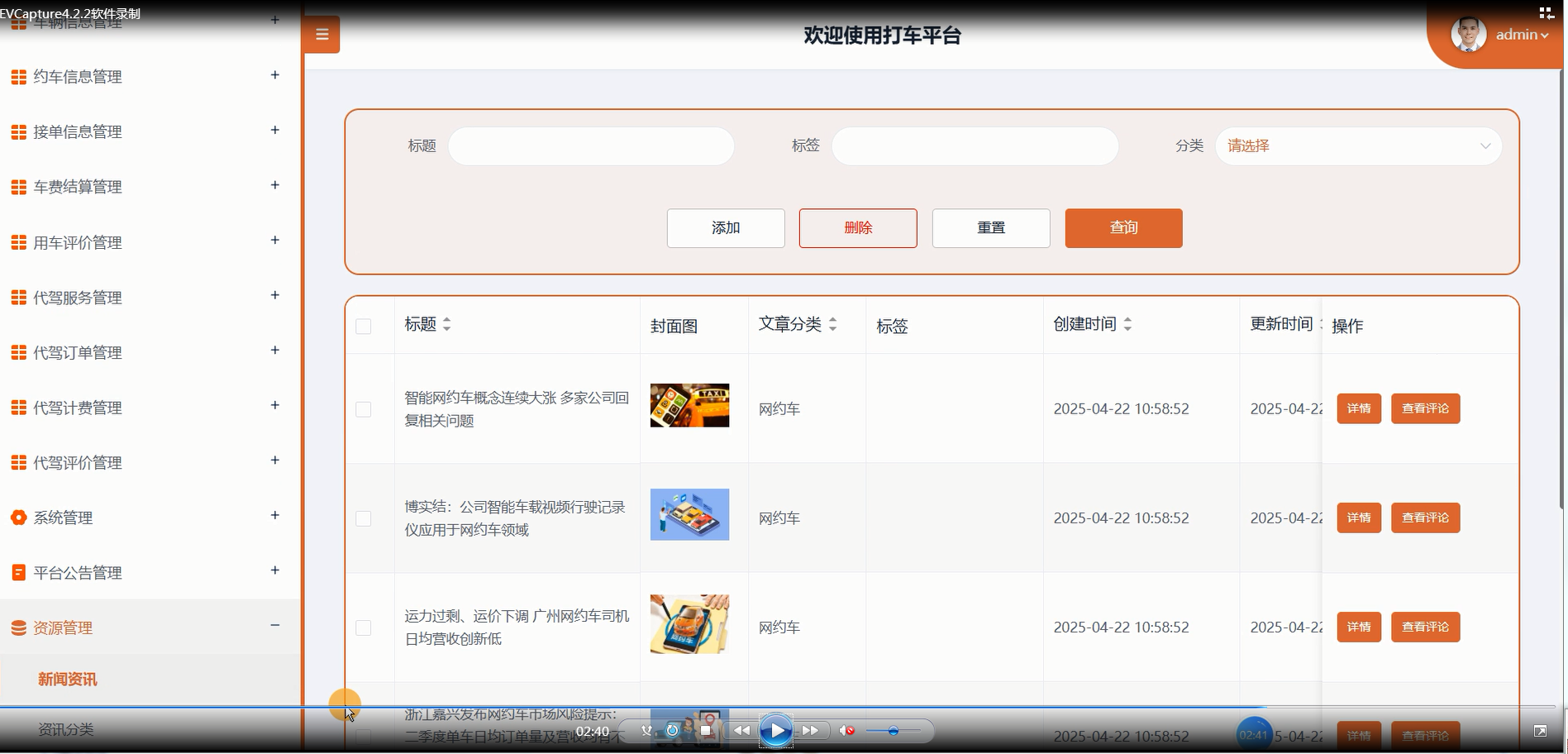Open the admin user dropdown menu
The width and height of the screenshot is (1568, 754).
click(1522, 35)
